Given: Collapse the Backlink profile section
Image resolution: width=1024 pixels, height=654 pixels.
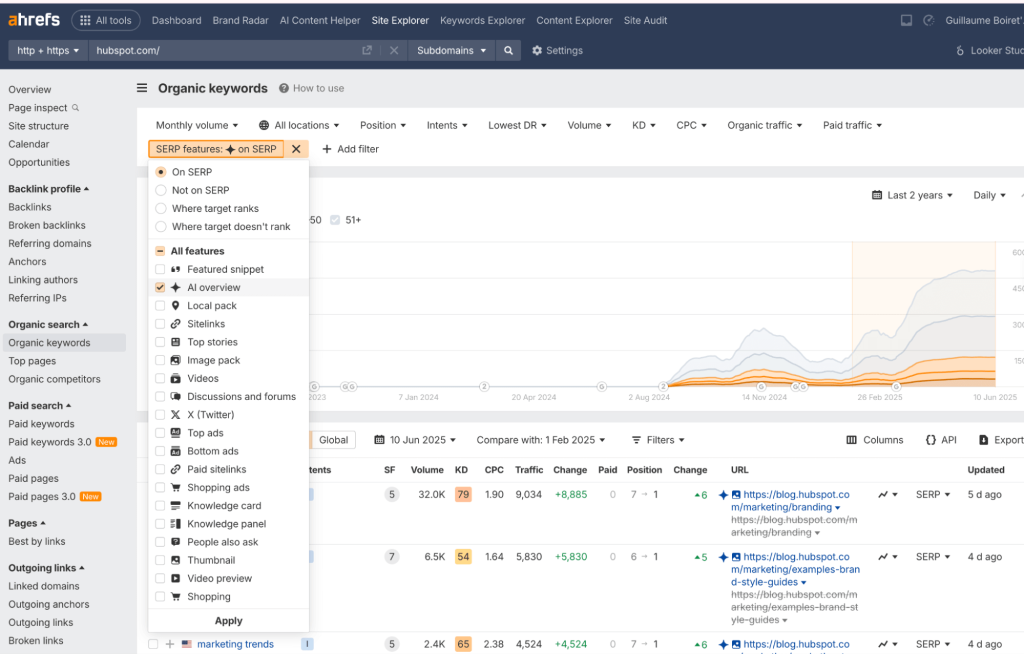Looking at the screenshot, I should (x=48, y=189).
